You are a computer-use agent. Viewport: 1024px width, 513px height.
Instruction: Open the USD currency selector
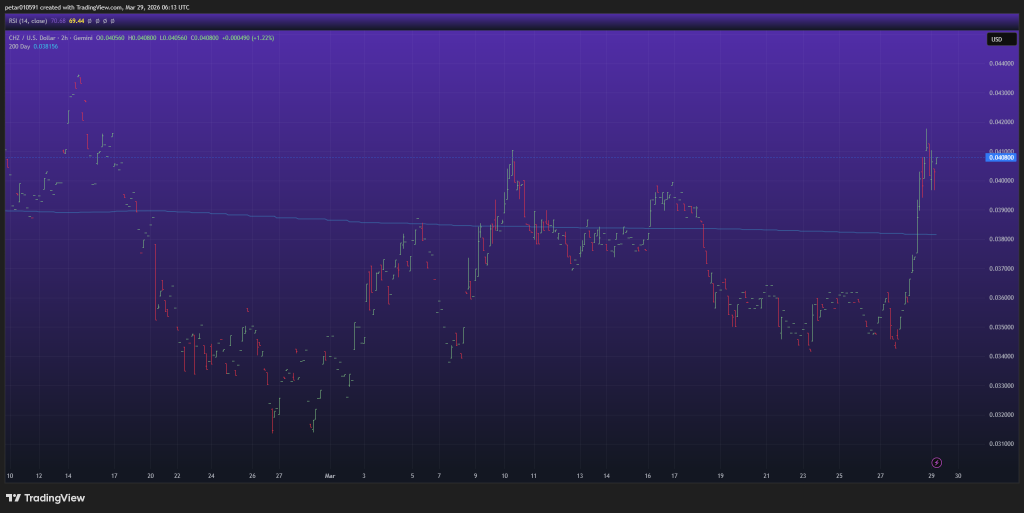tap(996, 39)
